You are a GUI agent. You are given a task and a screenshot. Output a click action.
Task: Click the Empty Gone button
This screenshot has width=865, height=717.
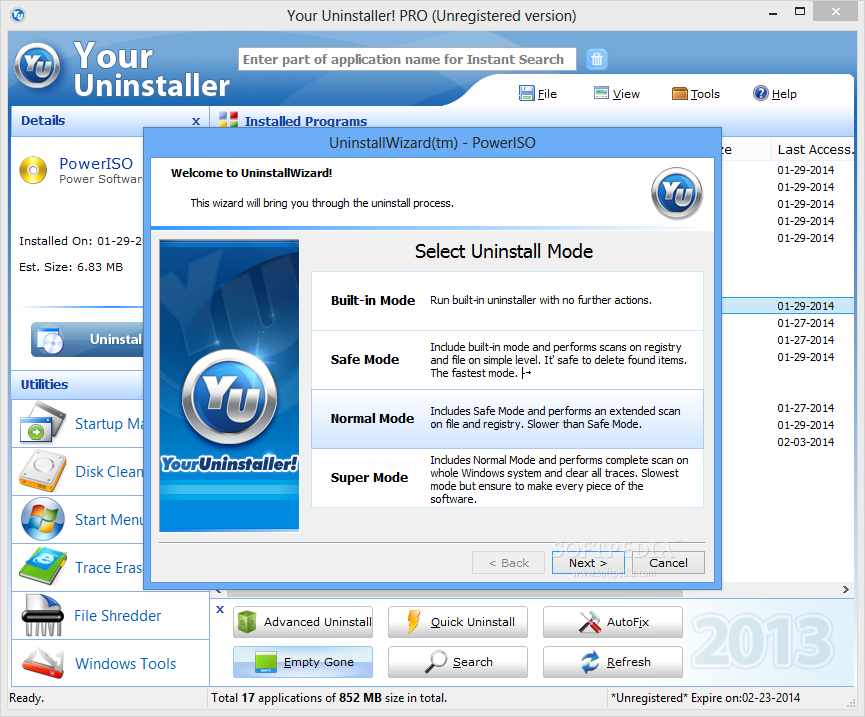tap(303, 662)
